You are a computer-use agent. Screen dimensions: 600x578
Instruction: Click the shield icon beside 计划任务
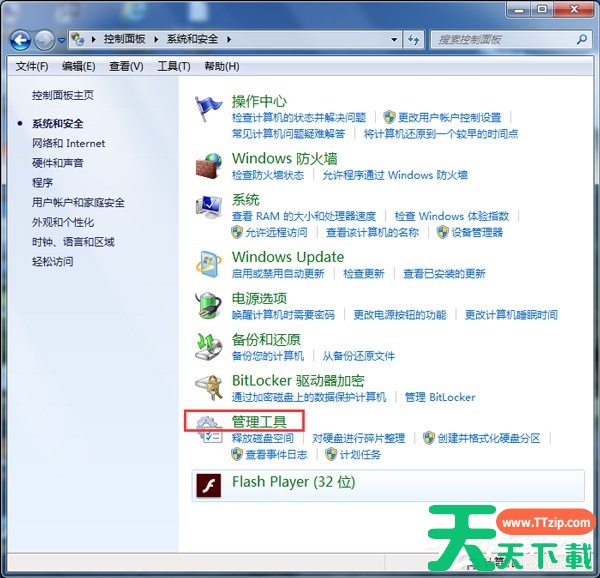[331, 454]
